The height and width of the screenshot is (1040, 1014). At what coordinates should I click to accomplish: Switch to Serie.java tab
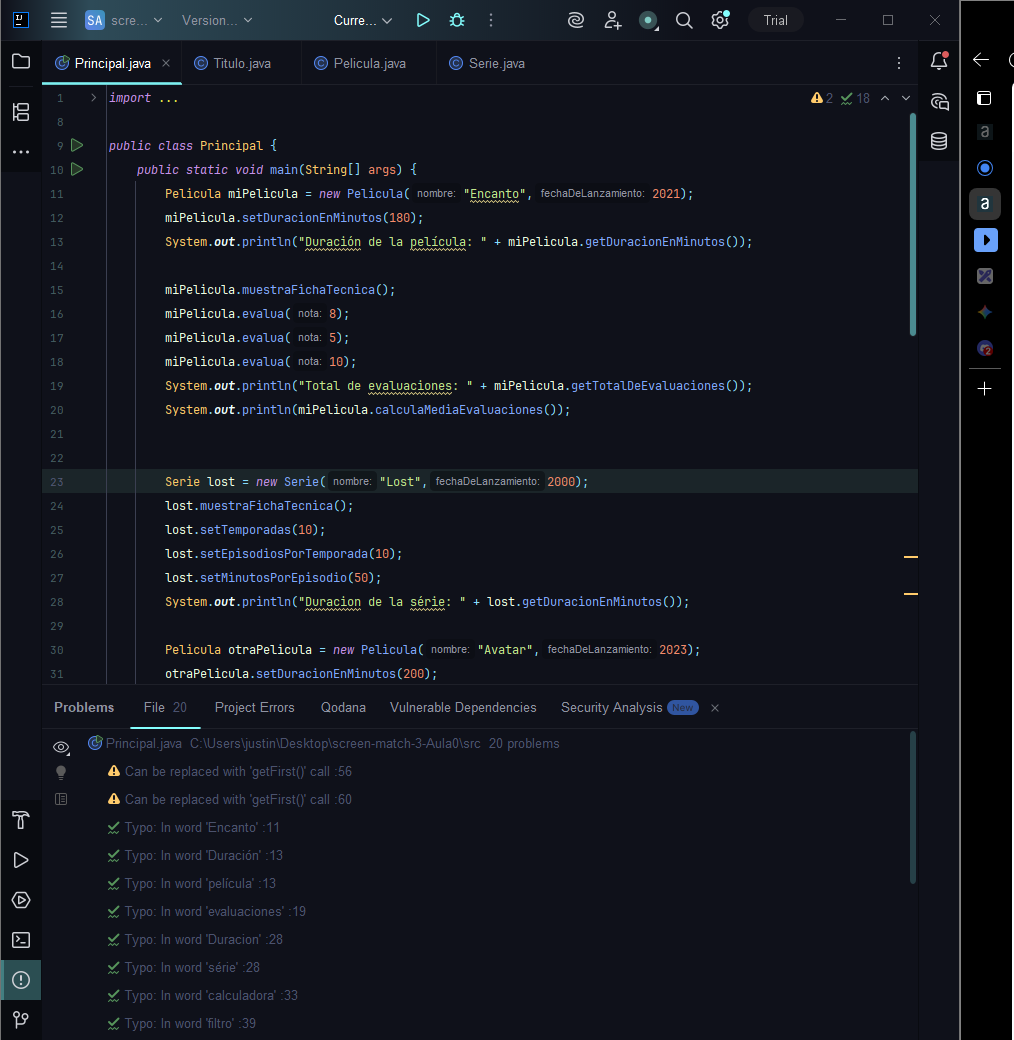(487, 64)
